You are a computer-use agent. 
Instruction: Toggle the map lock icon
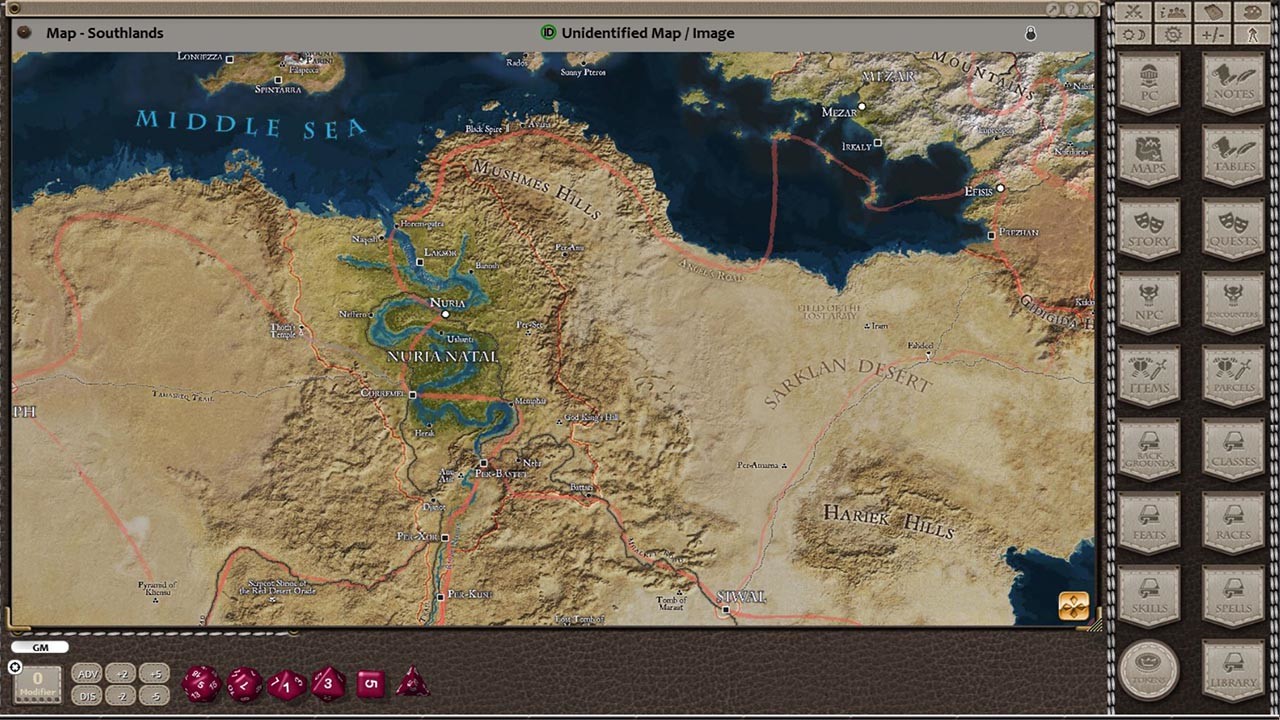click(x=1030, y=33)
